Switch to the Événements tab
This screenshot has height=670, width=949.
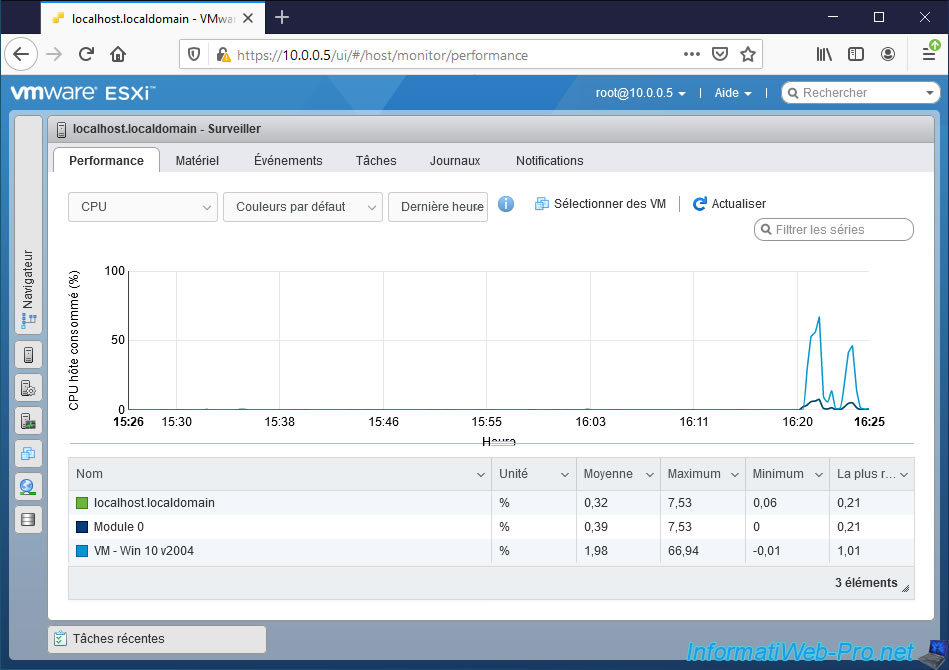(288, 160)
